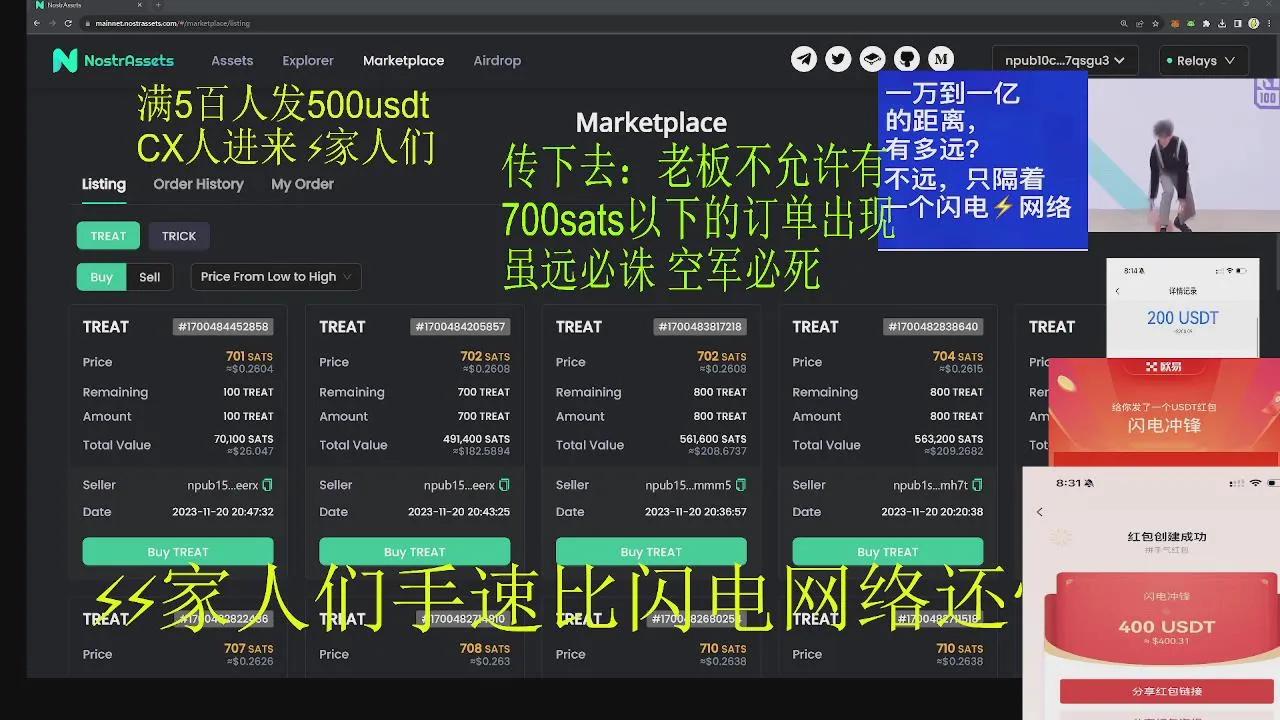Click the 491,400 SATS total value
This screenshot has height=720, width=1280.
(476, 439)
